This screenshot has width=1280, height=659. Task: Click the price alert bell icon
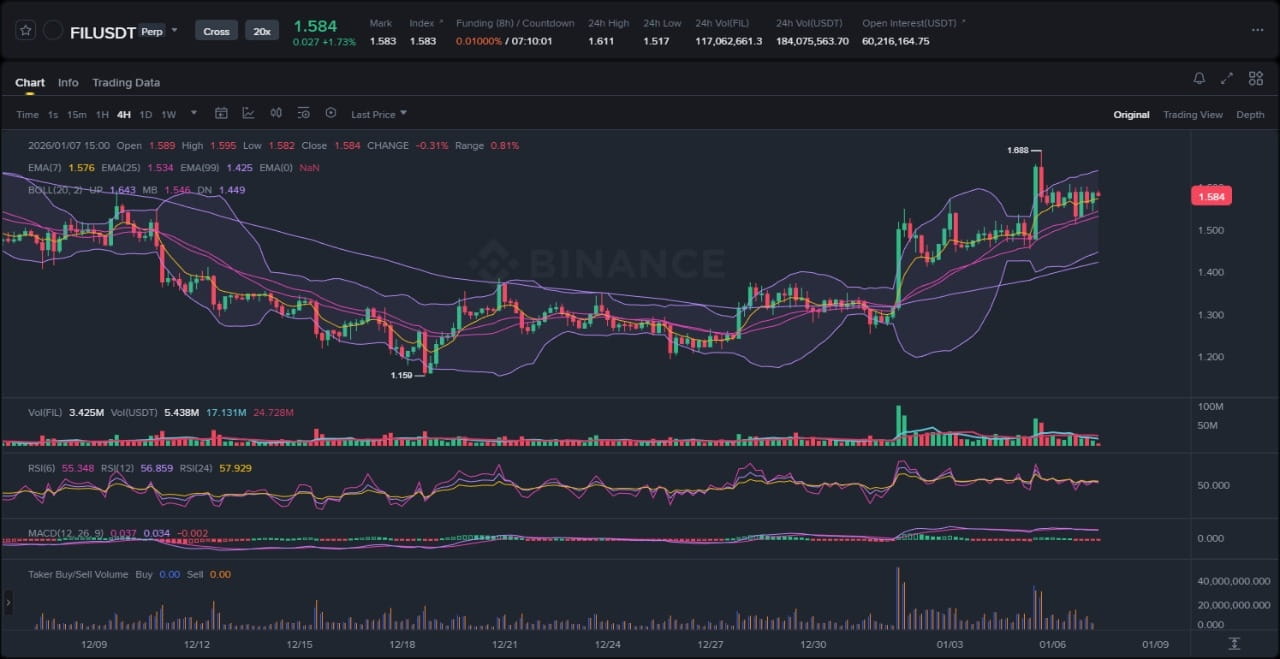[1199, 78]
